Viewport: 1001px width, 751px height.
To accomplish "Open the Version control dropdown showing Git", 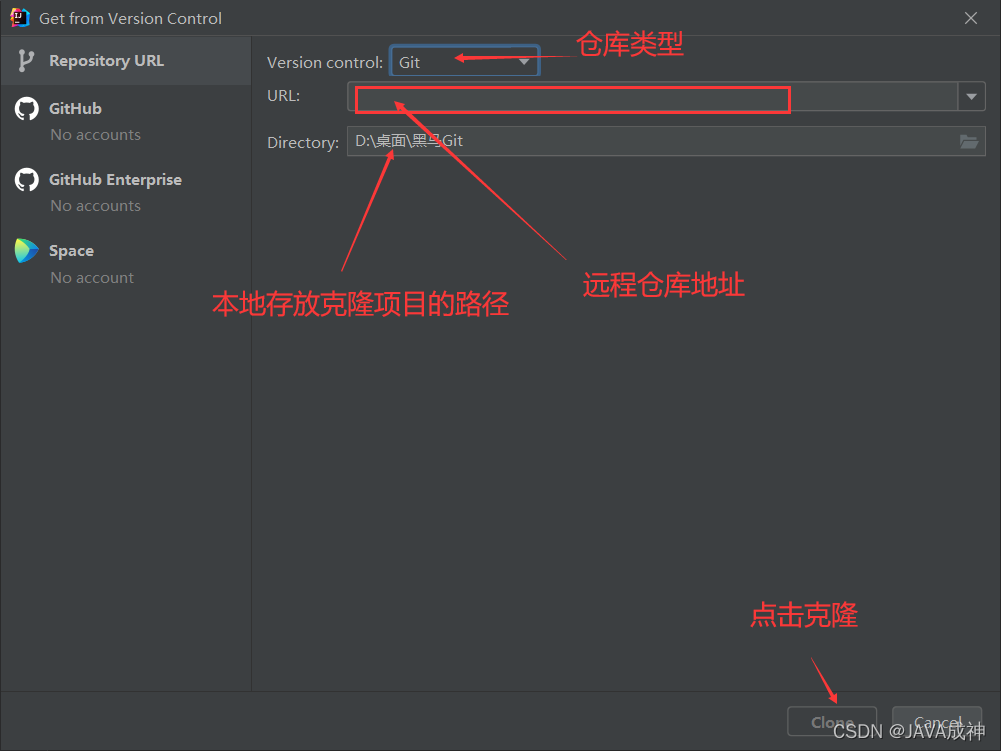I will [x=464, y=61].
